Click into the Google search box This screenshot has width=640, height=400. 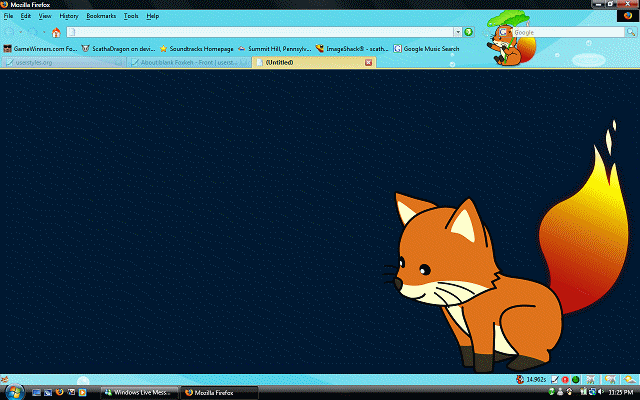568,32
